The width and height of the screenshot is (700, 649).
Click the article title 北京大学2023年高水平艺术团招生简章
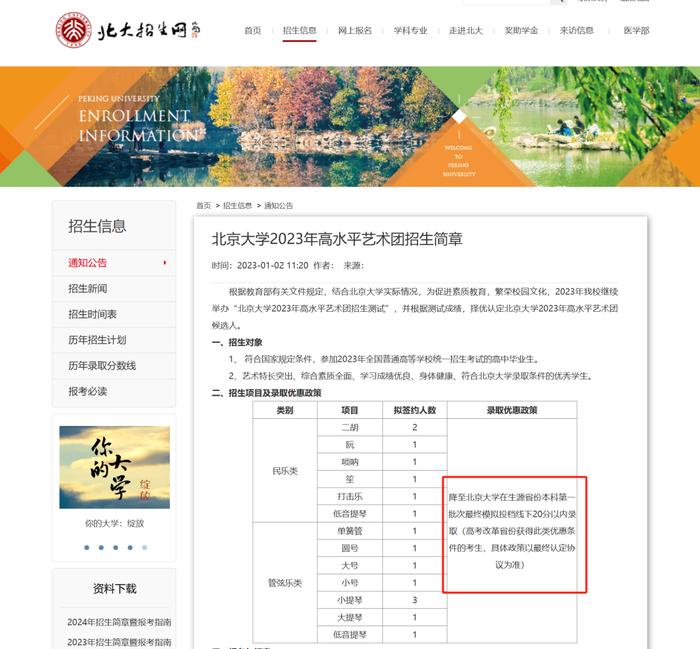tap(337, 239)
